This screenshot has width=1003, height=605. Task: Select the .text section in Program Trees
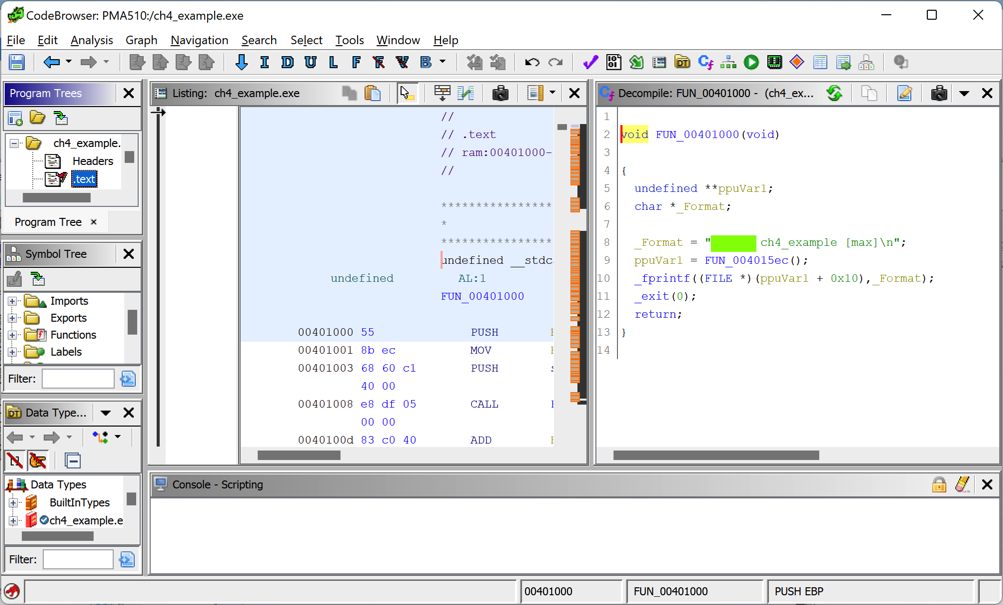tap(84, 179)
